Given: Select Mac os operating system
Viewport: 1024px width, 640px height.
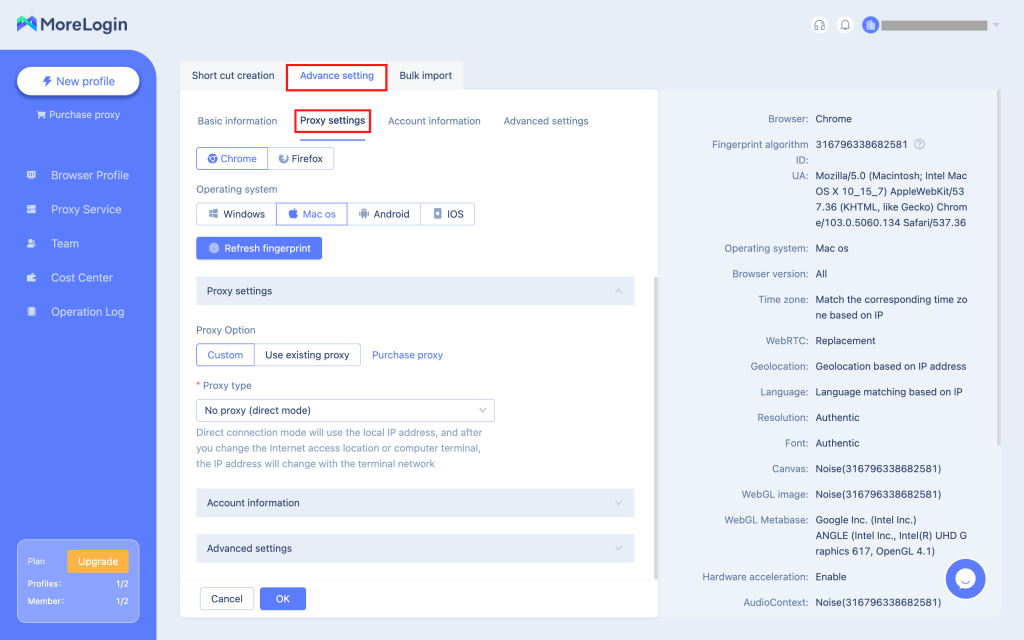Looking at the screenshot, I should tap(312, 214).
